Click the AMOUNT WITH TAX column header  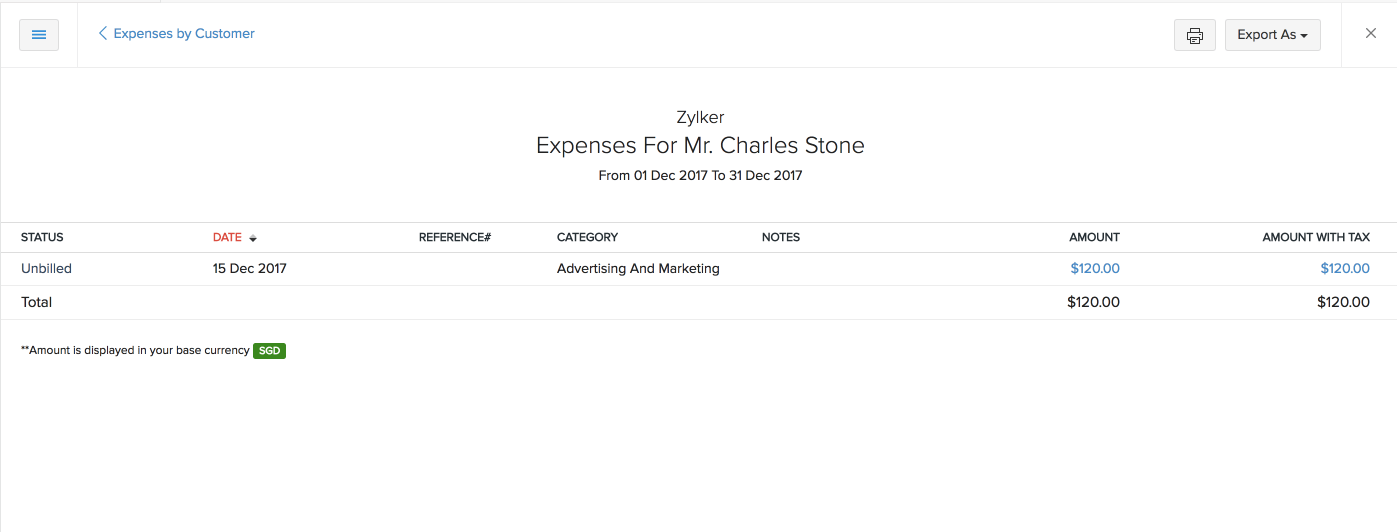[1315, 238]
